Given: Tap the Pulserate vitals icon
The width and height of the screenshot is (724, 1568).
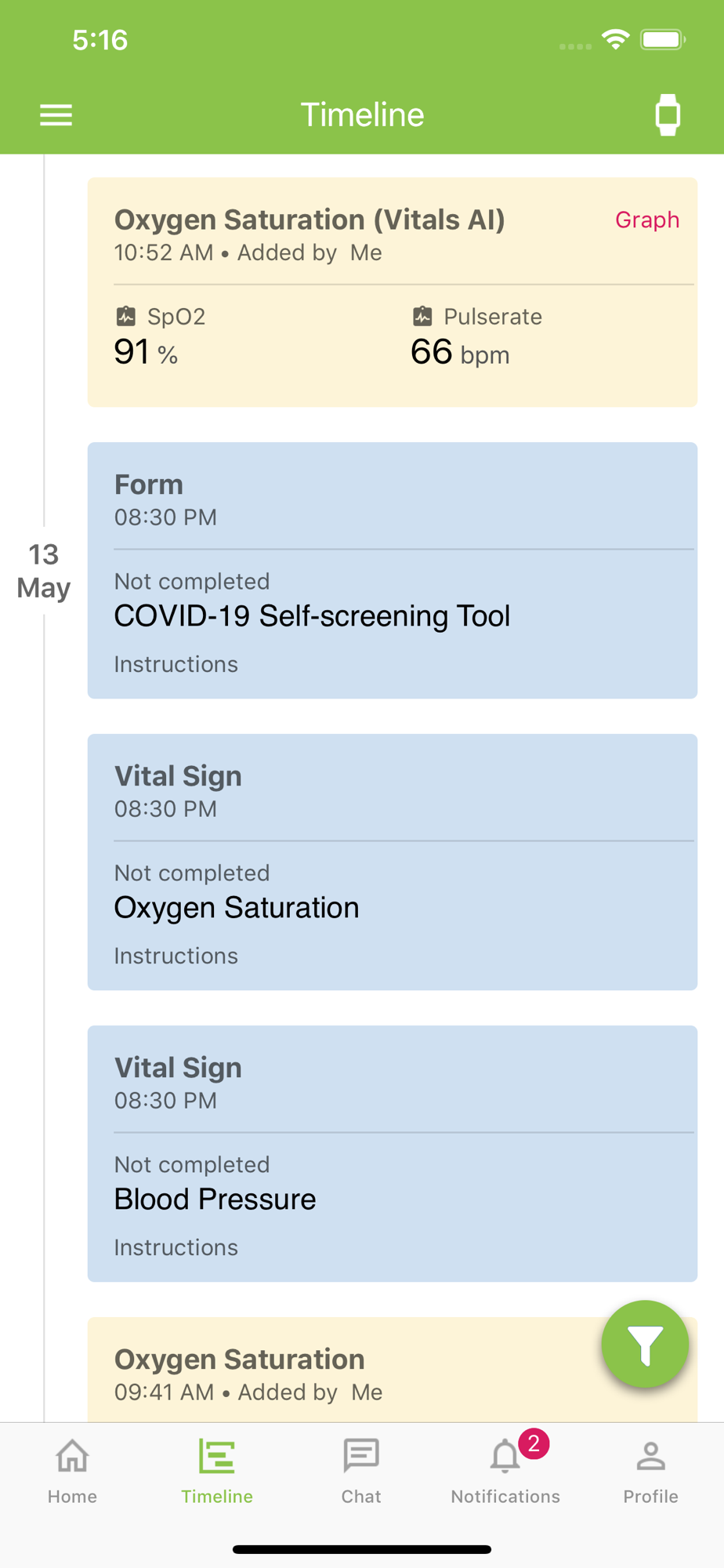Looking at the screenshot, I should point(422,317).
